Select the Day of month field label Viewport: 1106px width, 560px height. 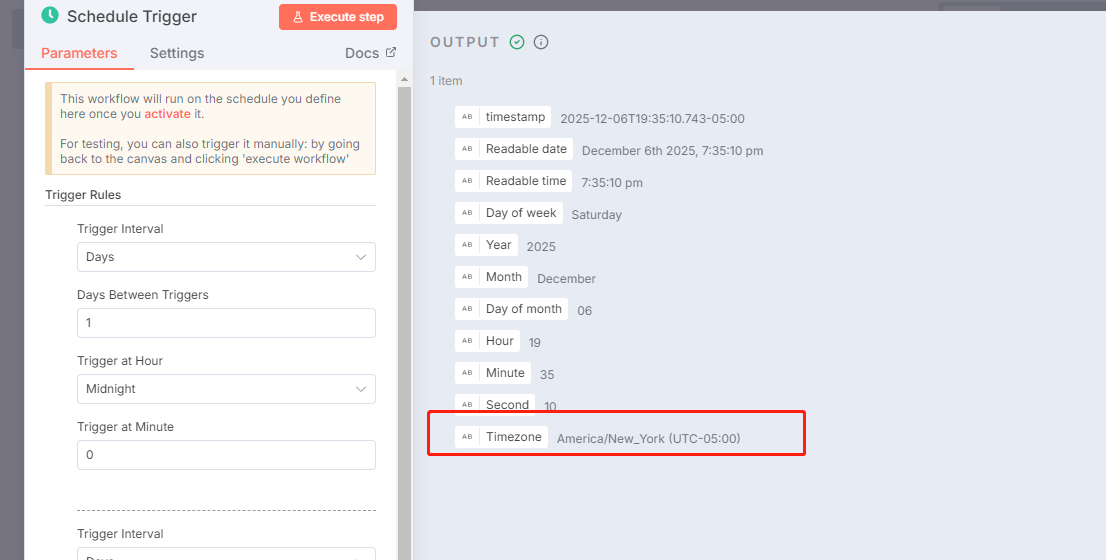pyautogui.click(x=523, y=309)
